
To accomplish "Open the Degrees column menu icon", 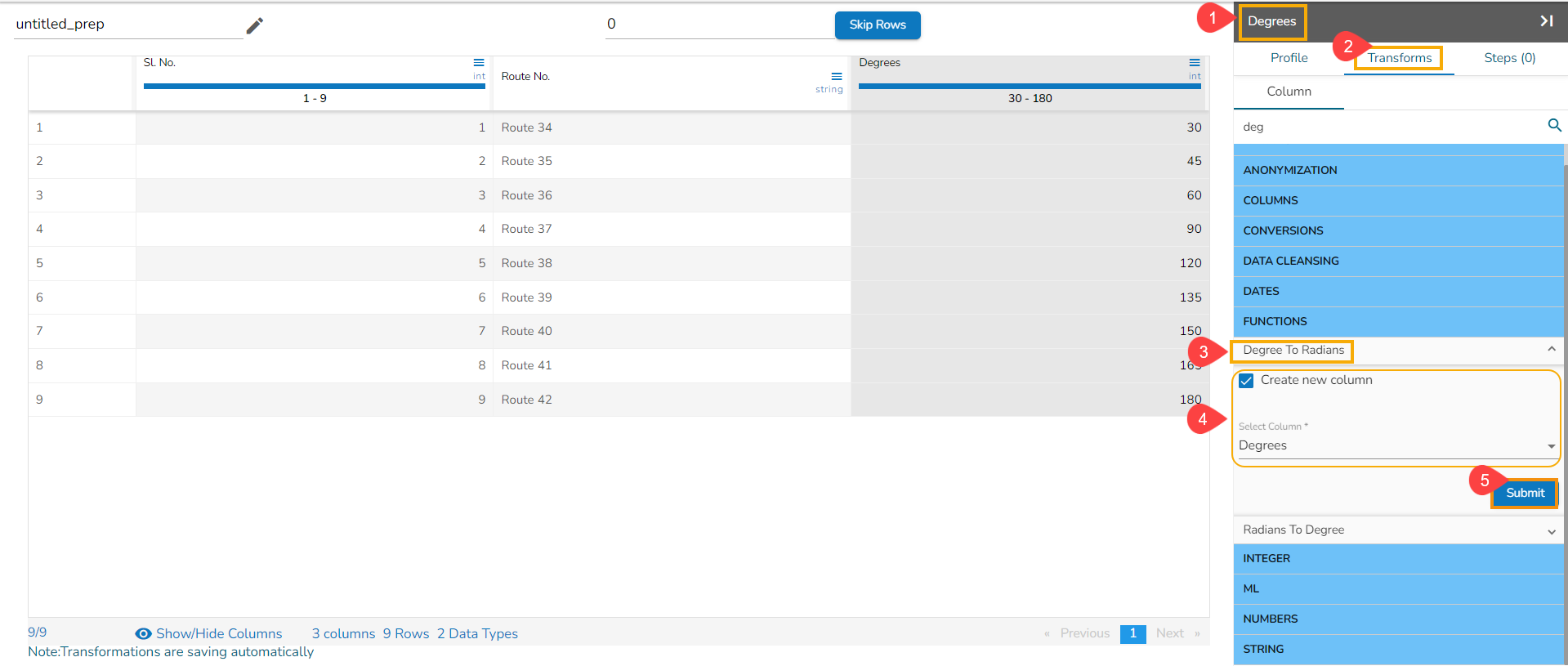I will coord(1195,63).
